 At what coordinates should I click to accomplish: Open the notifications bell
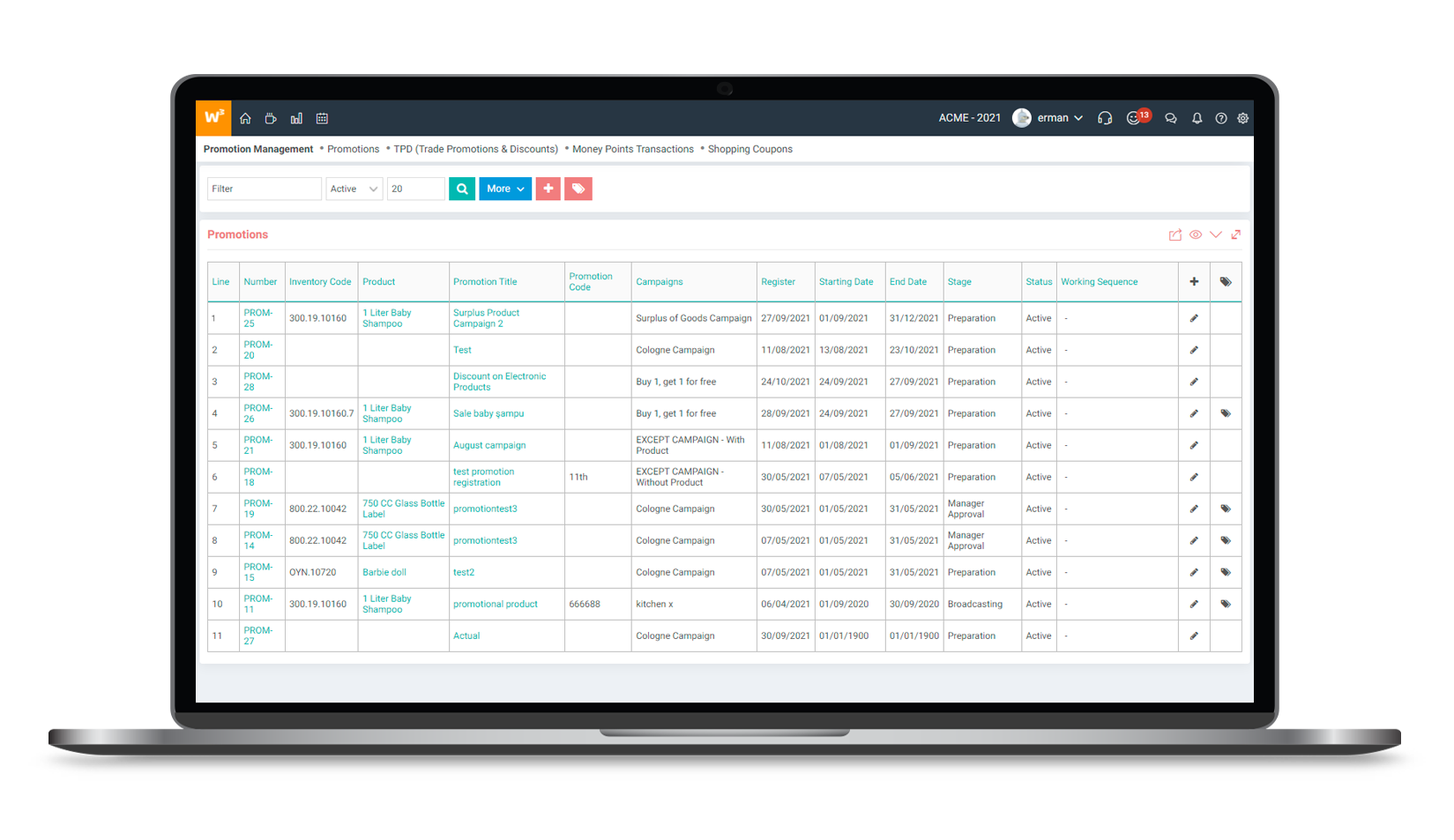click(1197, 118)
